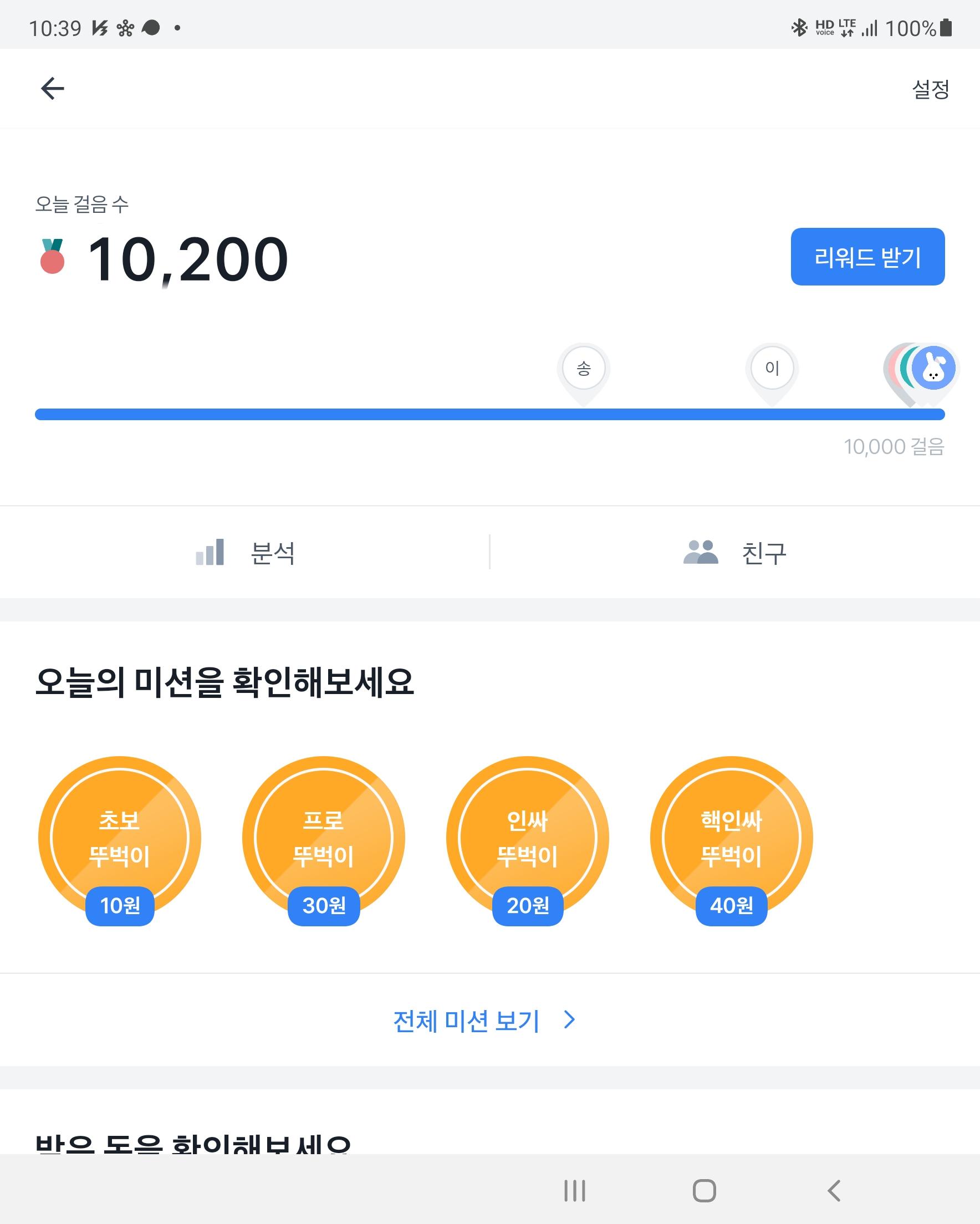Claim the 초보 뚜벅이 10원 badge
The height and width of the screenshot is (1224, 980).
[119, 838]
